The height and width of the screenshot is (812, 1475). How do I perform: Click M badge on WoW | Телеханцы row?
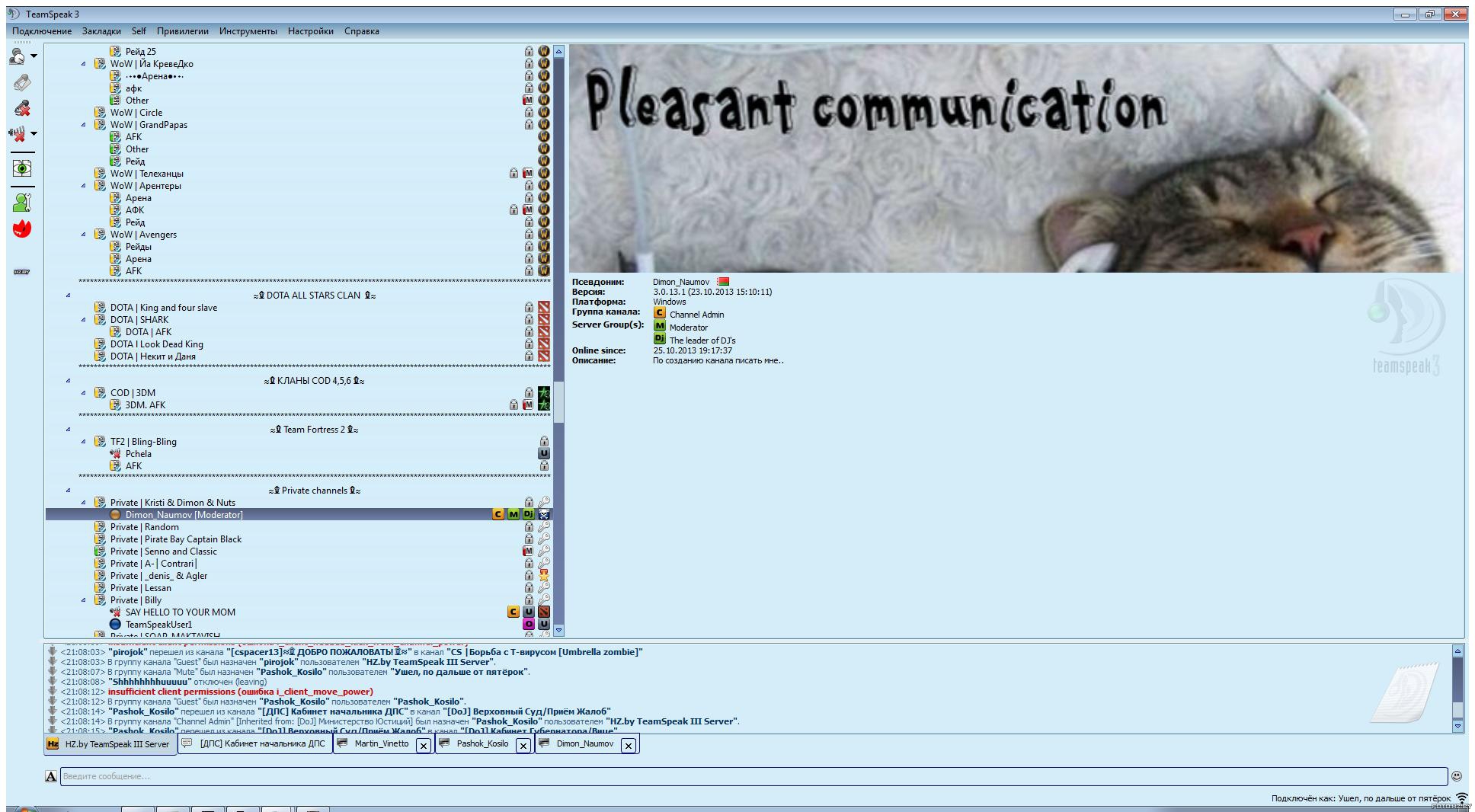pos(528,174)
